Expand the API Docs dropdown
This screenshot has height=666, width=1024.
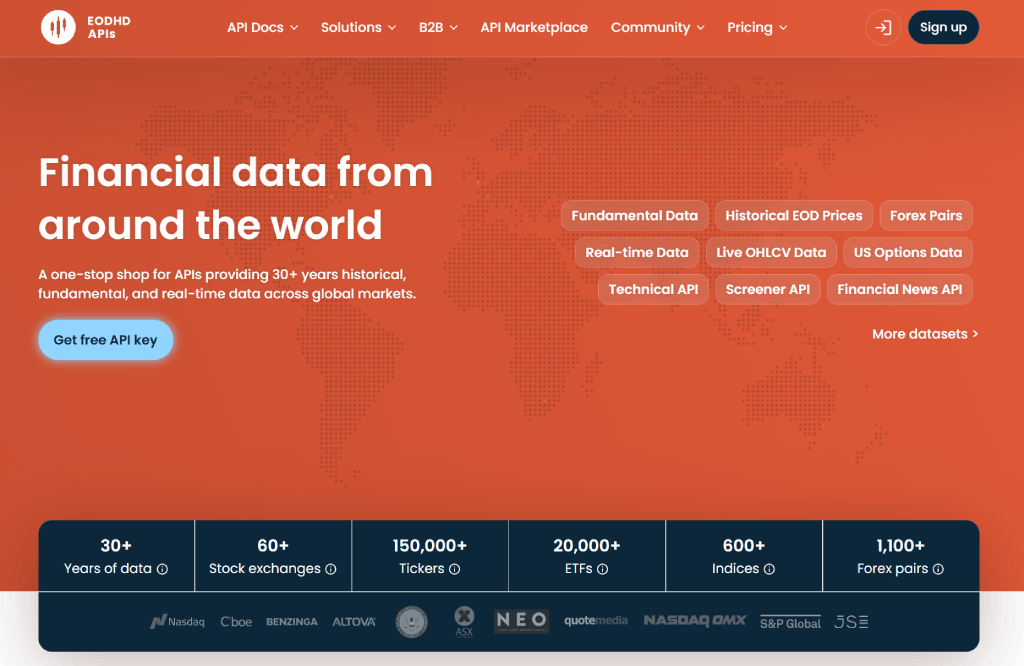[262, 28]
